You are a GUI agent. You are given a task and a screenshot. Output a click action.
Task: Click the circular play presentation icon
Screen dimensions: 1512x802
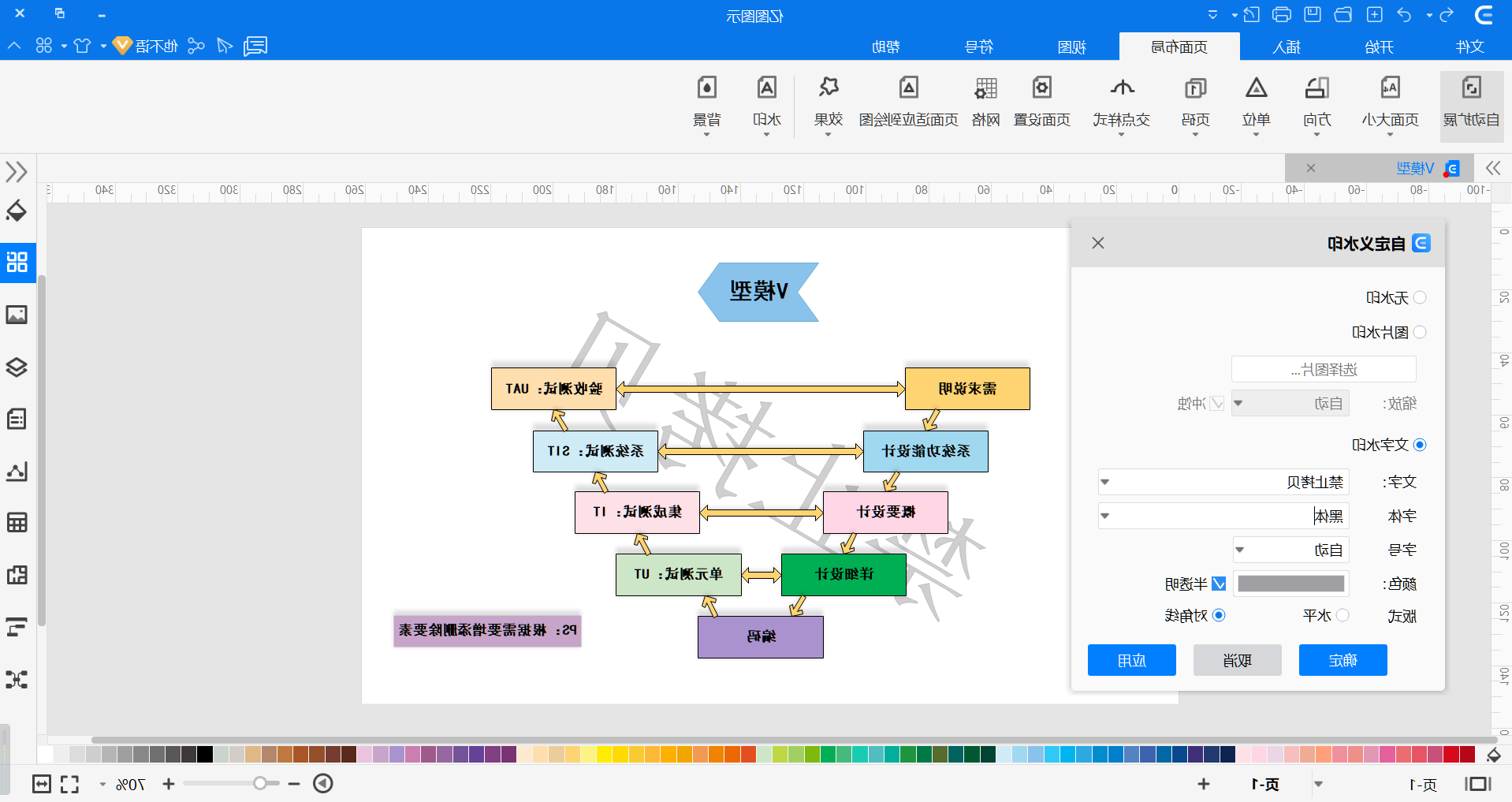point(323,783)
